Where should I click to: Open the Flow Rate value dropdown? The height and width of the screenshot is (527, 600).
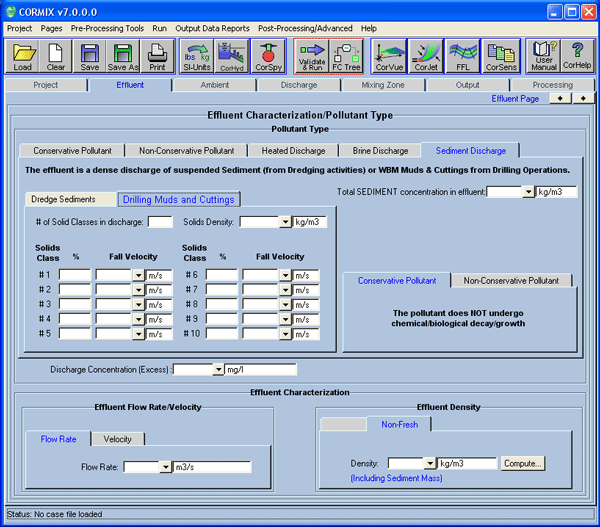[165, 467]
